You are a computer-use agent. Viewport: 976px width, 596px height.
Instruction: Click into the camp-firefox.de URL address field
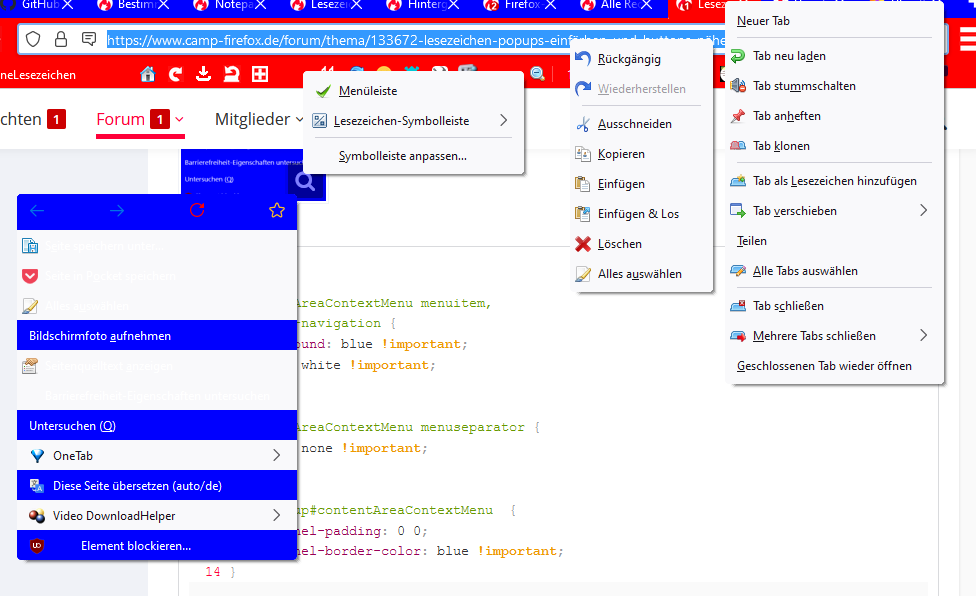click(x=415, y=40)
